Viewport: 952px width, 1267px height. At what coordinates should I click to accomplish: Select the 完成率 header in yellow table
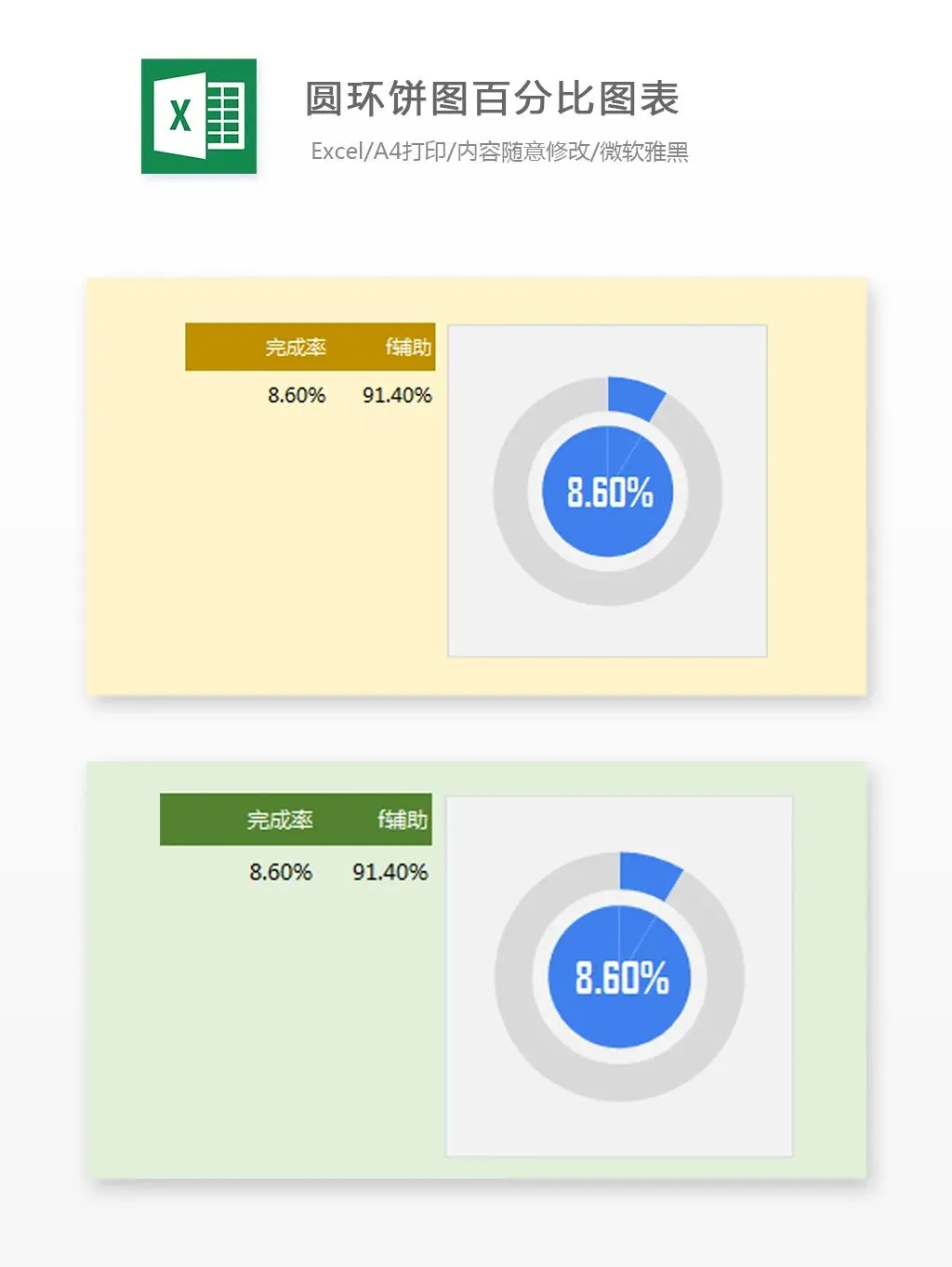[295, 348]
